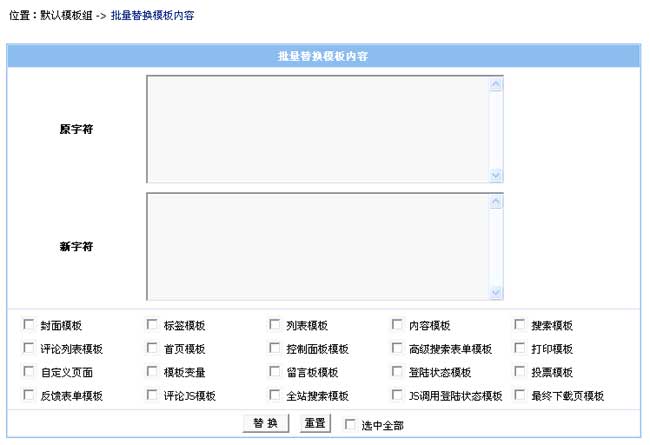Tick the 高级搜索表单模板 checkbox
Image resolution: width=650 pixels, height=445 pixels.
pos(398,349)
